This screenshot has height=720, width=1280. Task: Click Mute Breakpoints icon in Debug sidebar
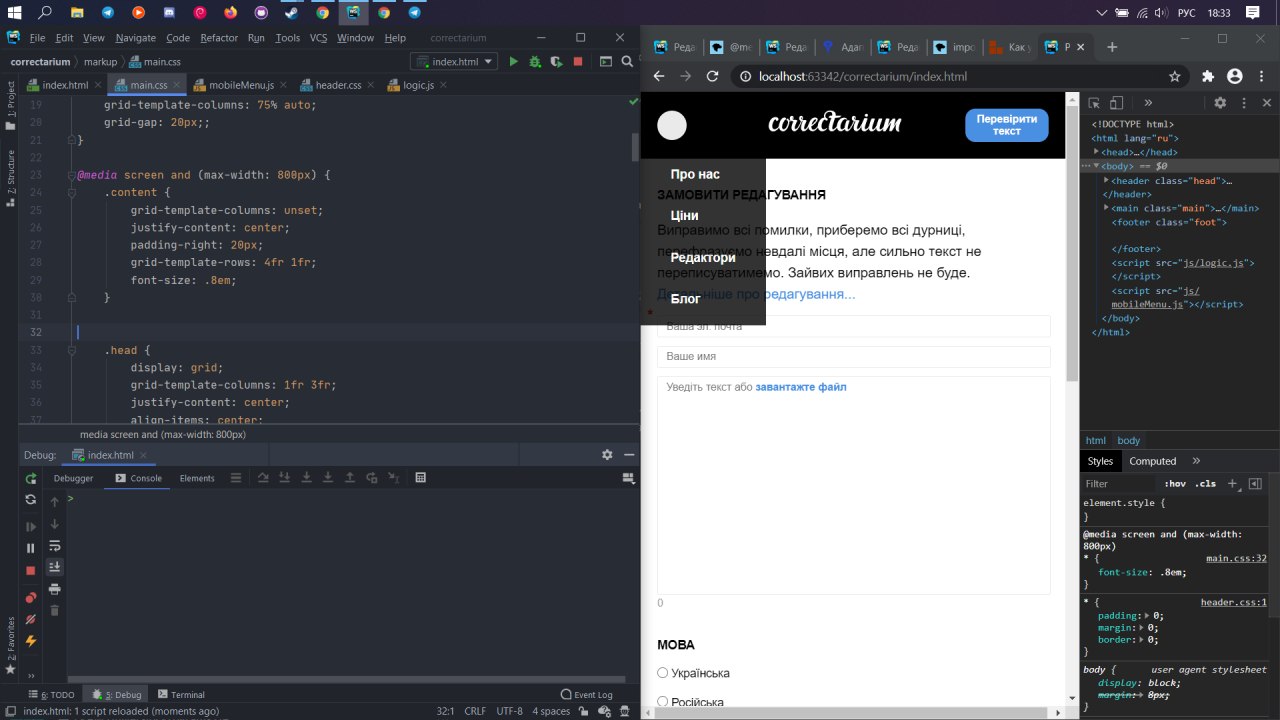point(31,619)
